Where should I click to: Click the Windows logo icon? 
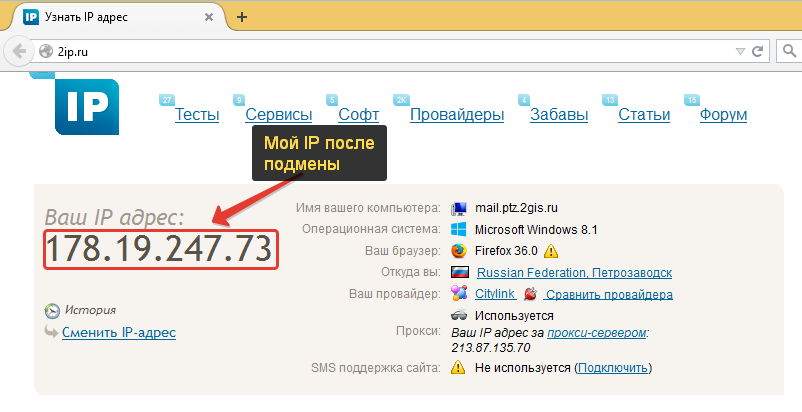[459, 229]
